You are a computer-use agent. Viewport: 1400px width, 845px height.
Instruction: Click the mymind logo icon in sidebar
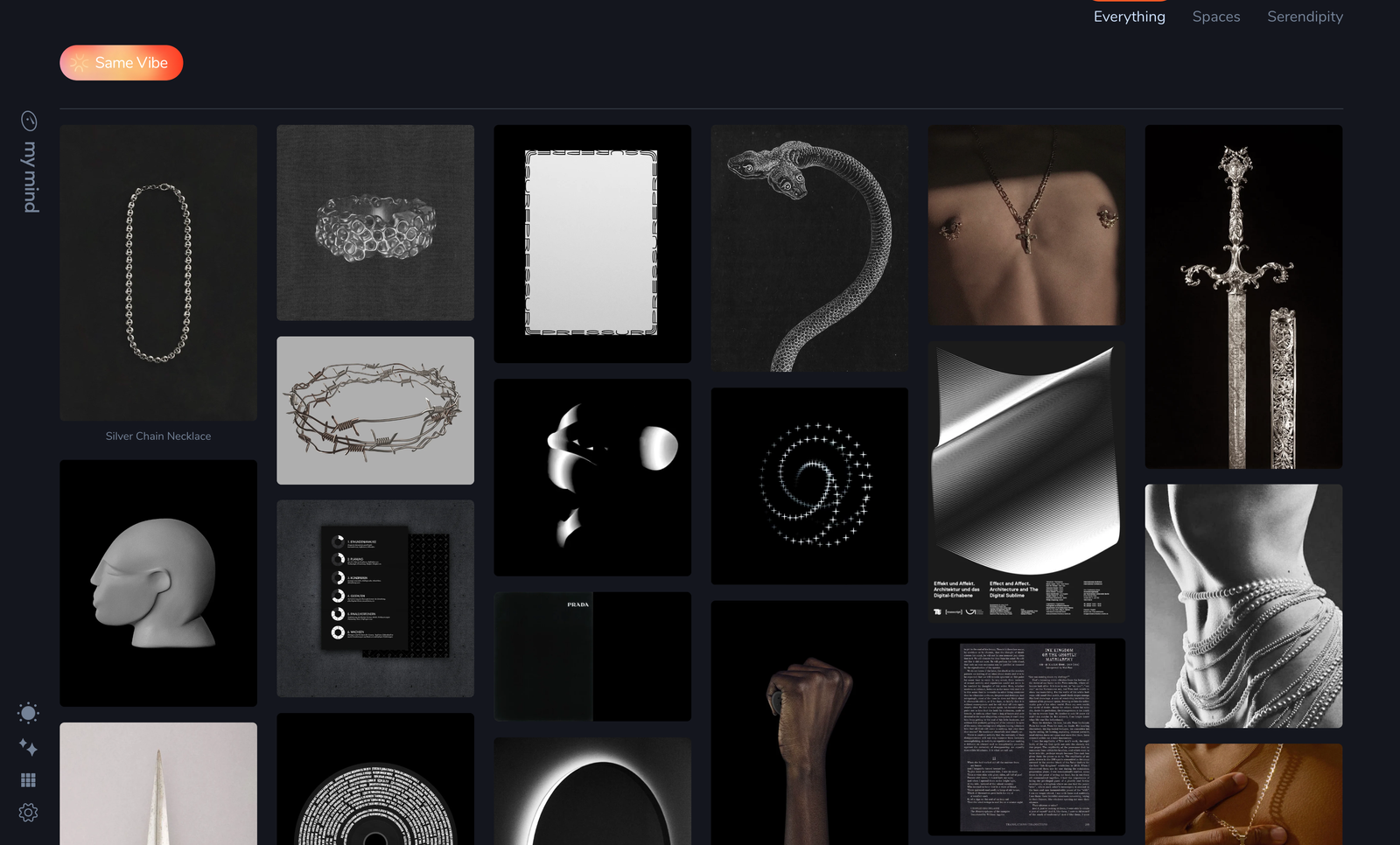29,121
